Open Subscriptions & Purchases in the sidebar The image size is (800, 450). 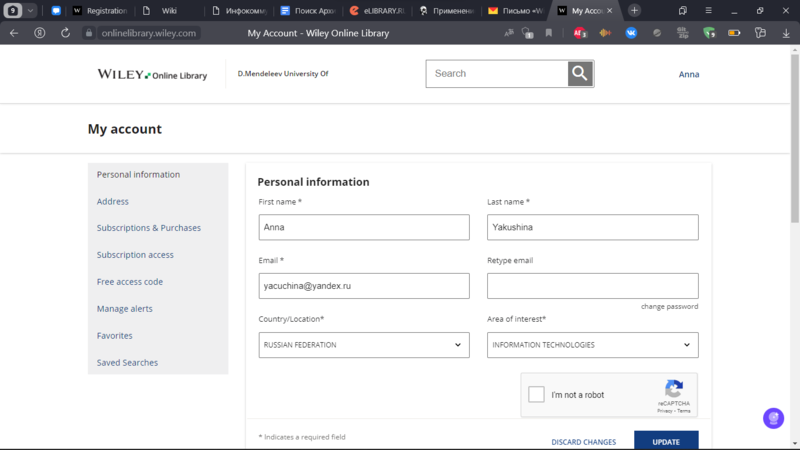pos(148,228)
